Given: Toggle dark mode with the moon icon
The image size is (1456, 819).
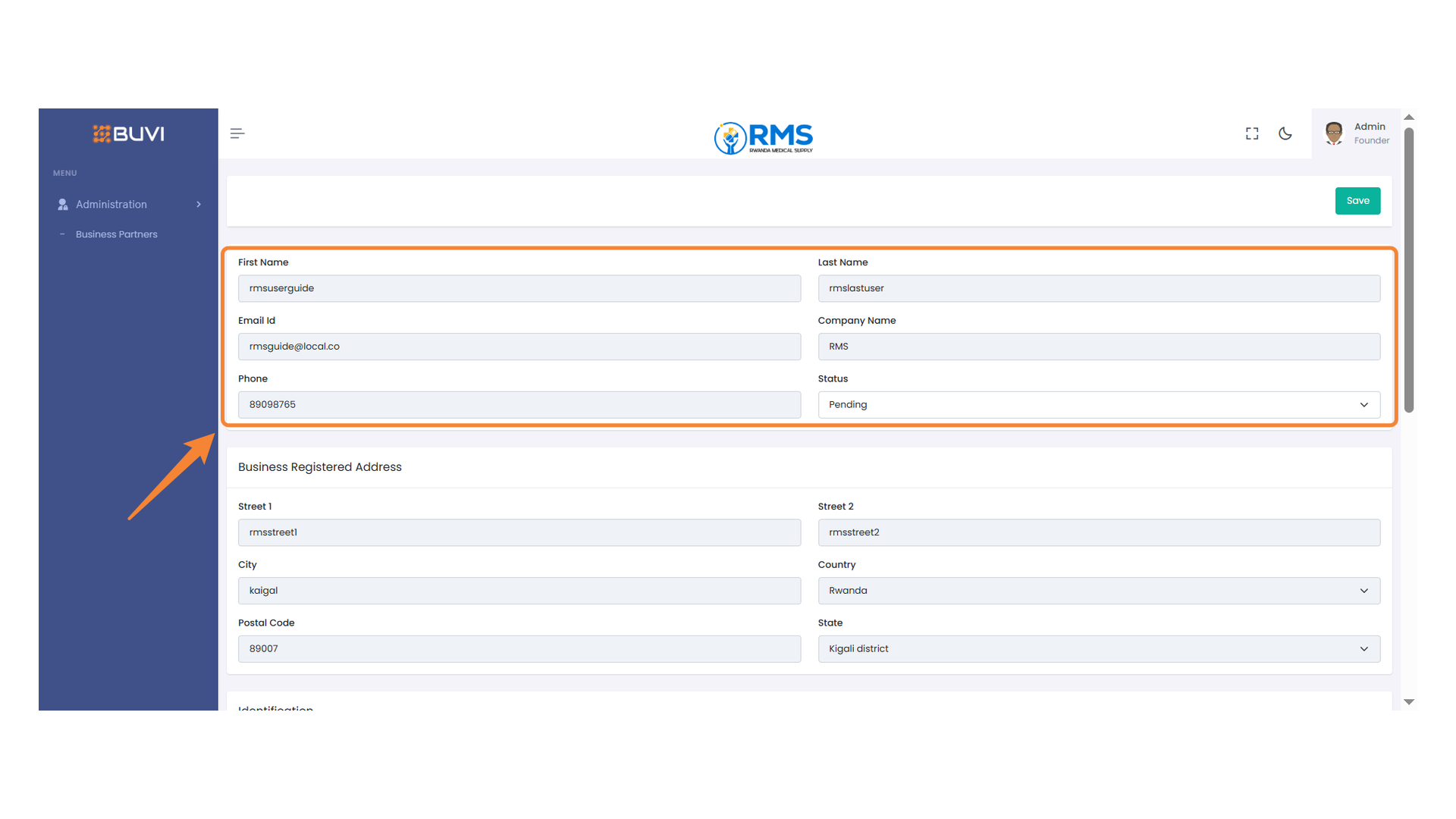Looking at the screenshot, I should click(1285, 133).
